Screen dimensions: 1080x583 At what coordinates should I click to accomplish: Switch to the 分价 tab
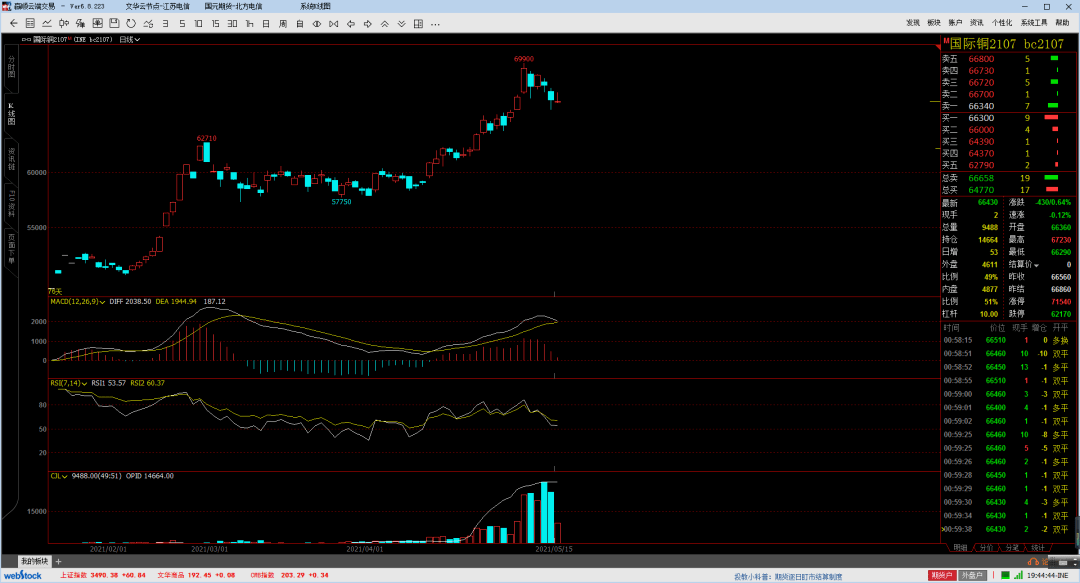986,548
